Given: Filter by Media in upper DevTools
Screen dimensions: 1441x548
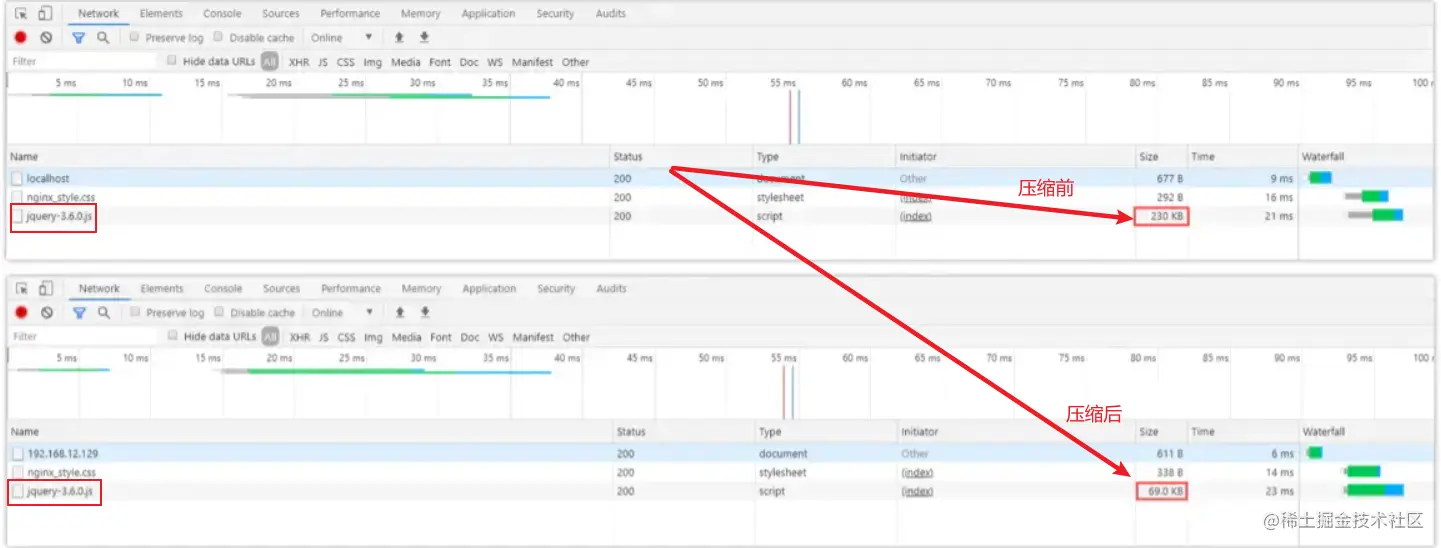Looking at the screenshot, I should coord(406,62).
